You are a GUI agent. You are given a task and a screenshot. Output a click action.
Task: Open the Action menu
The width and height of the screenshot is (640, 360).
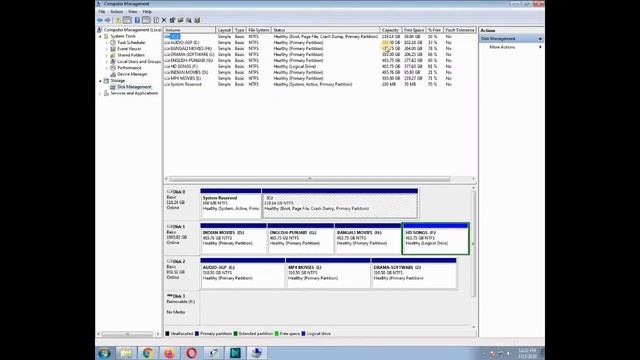[x=116, y=12]
